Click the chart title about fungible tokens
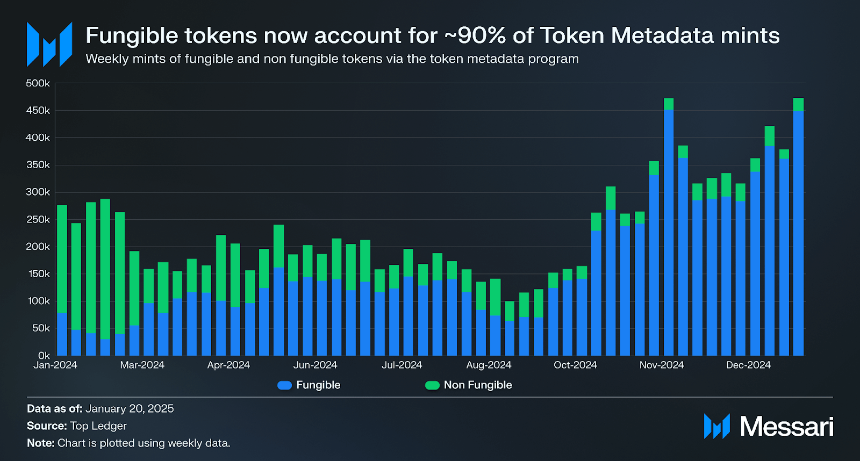The width and height of the screenshot is (860, 461). click(432, 36)
